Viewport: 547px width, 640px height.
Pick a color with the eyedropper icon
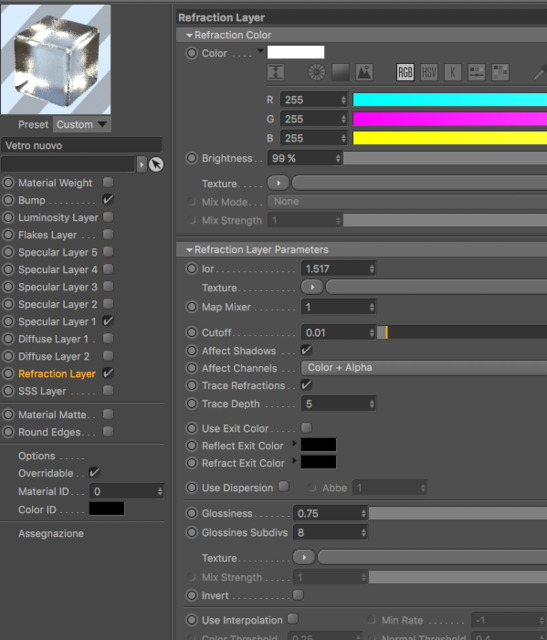[x=540, y=73]
